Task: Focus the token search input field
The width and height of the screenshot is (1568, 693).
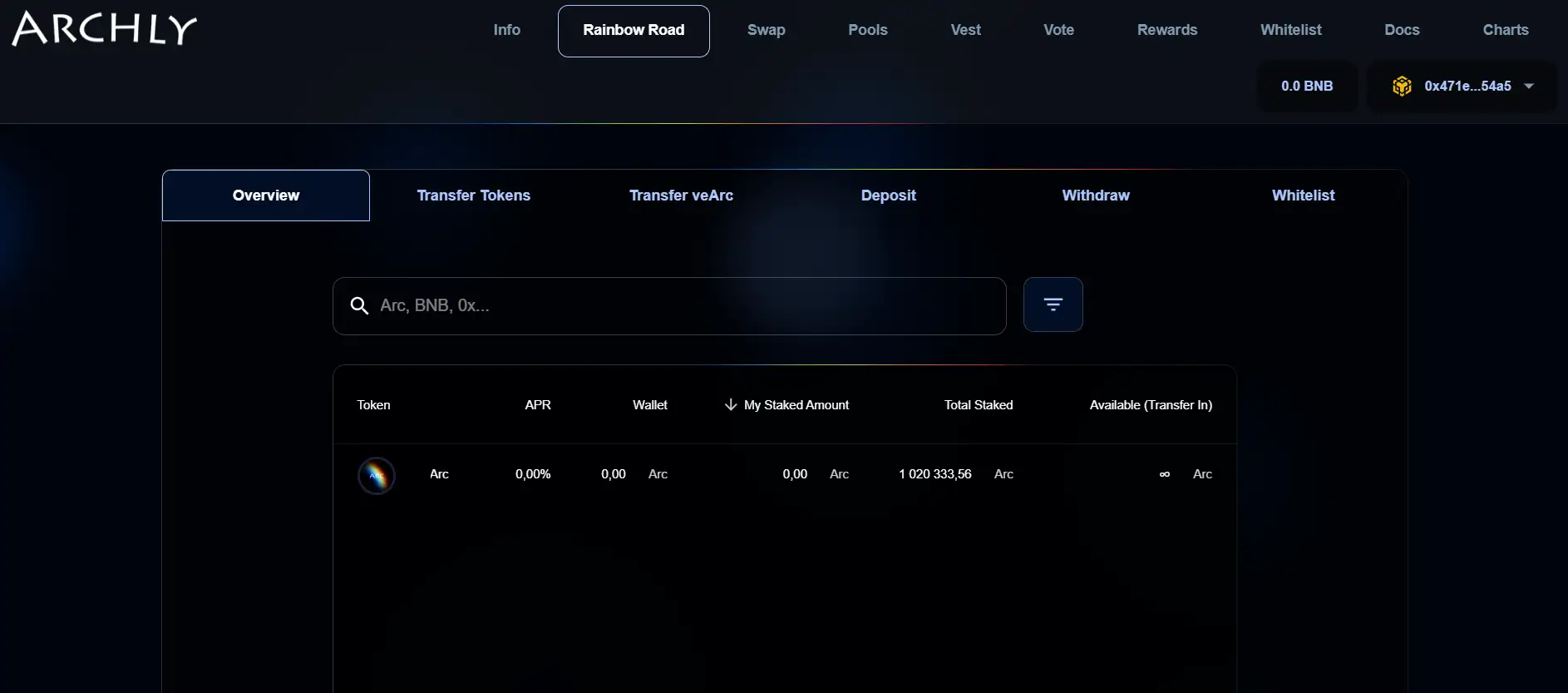Action: click(x=682, y=306)
